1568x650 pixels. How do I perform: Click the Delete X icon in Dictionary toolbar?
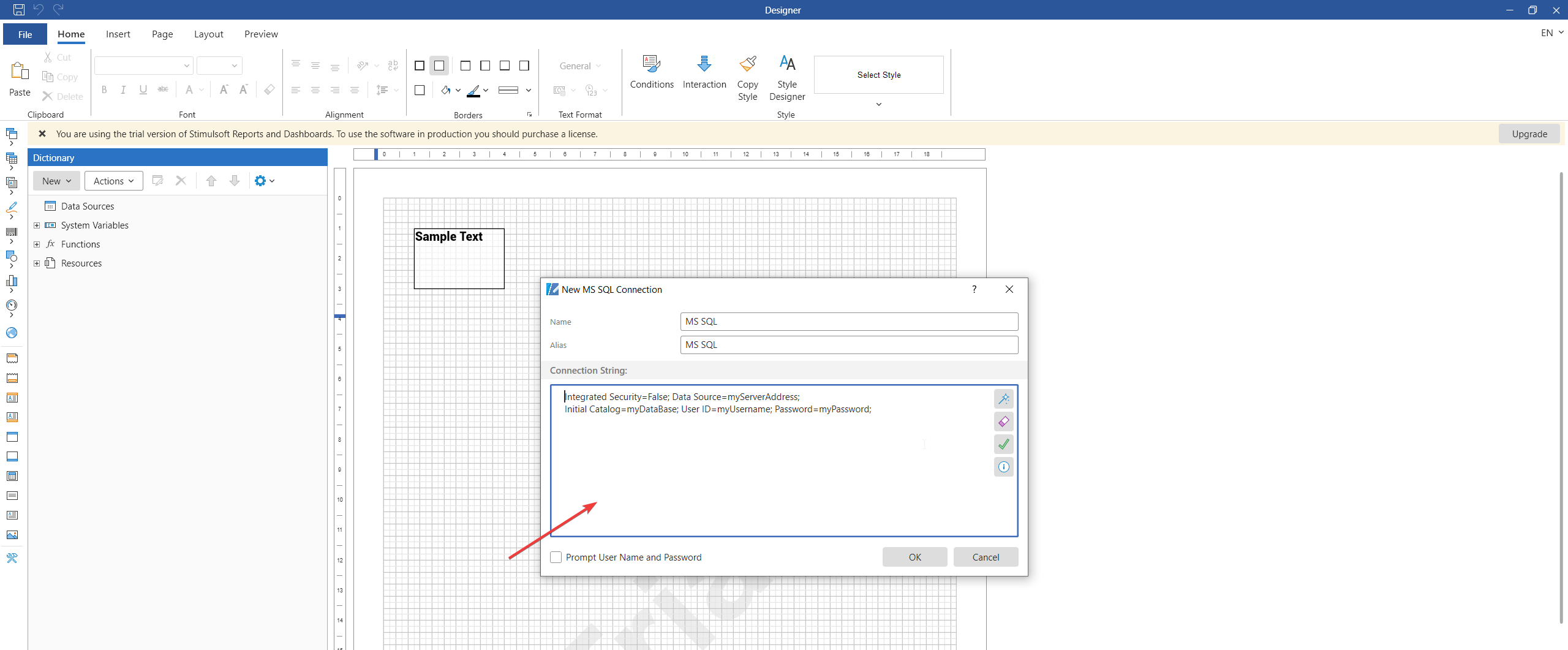click(x=181, y=181)
